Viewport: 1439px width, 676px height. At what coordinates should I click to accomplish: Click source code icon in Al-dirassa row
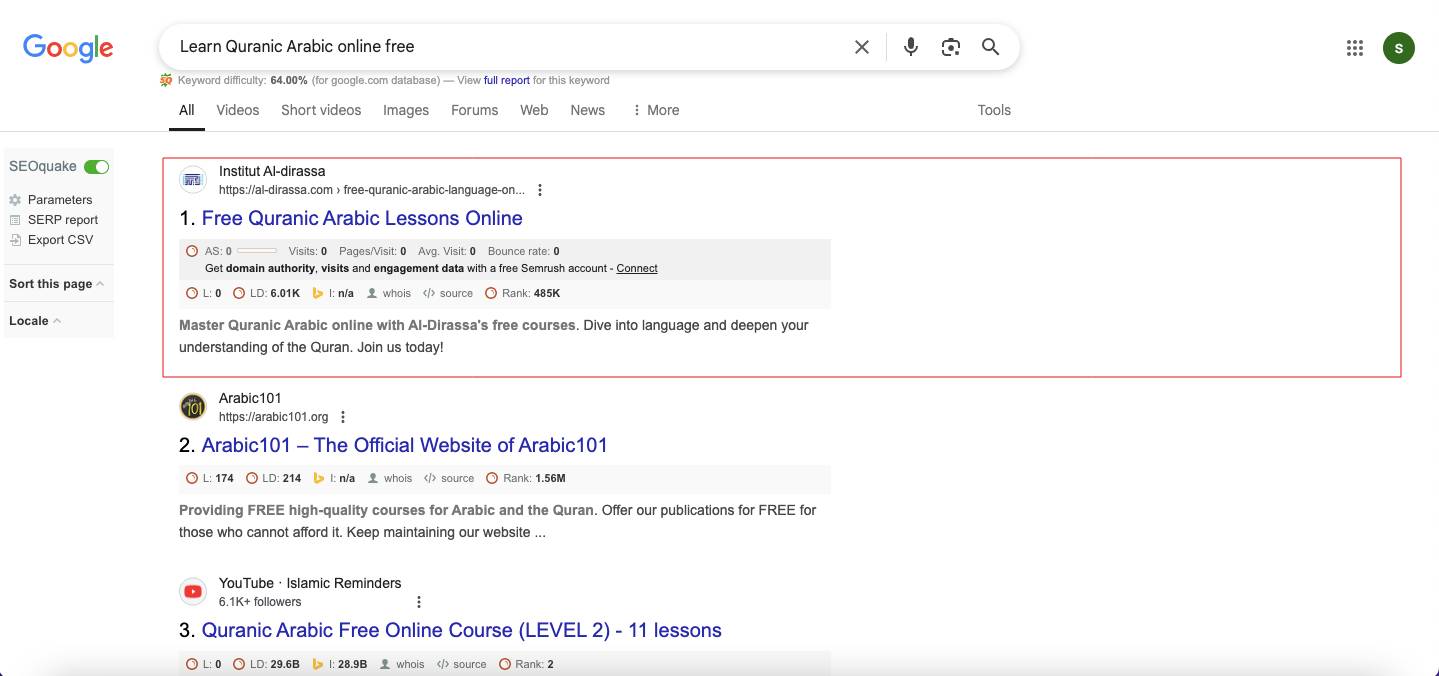[x=428, y=294]
